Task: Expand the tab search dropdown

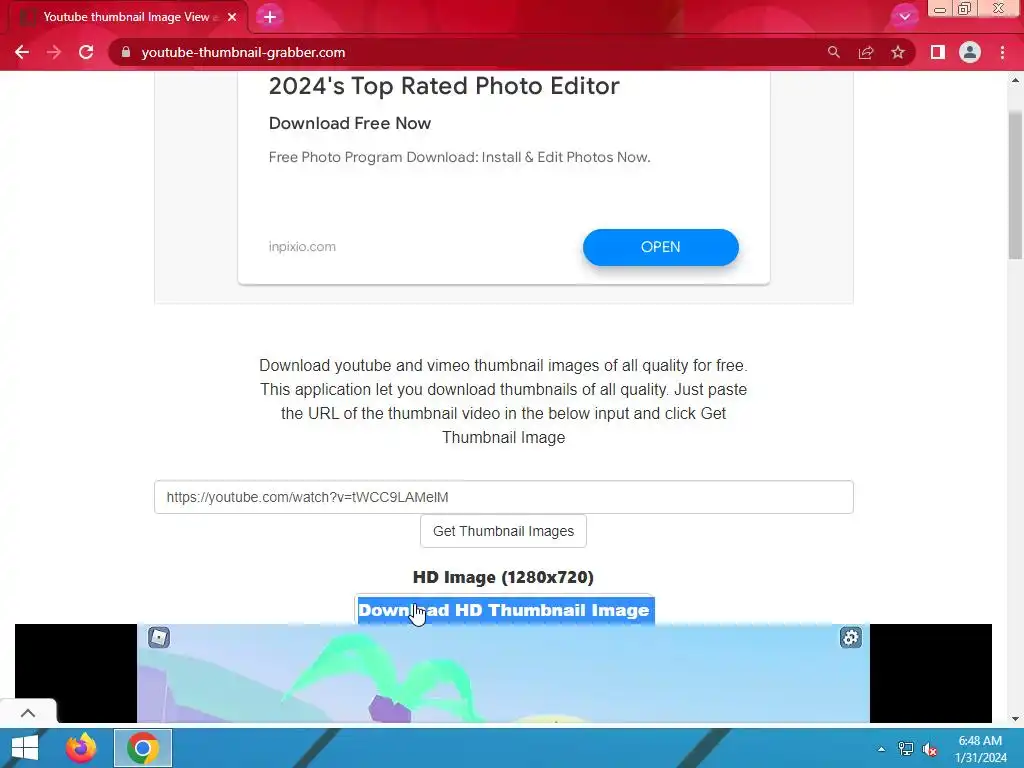Action: [904, 16]
